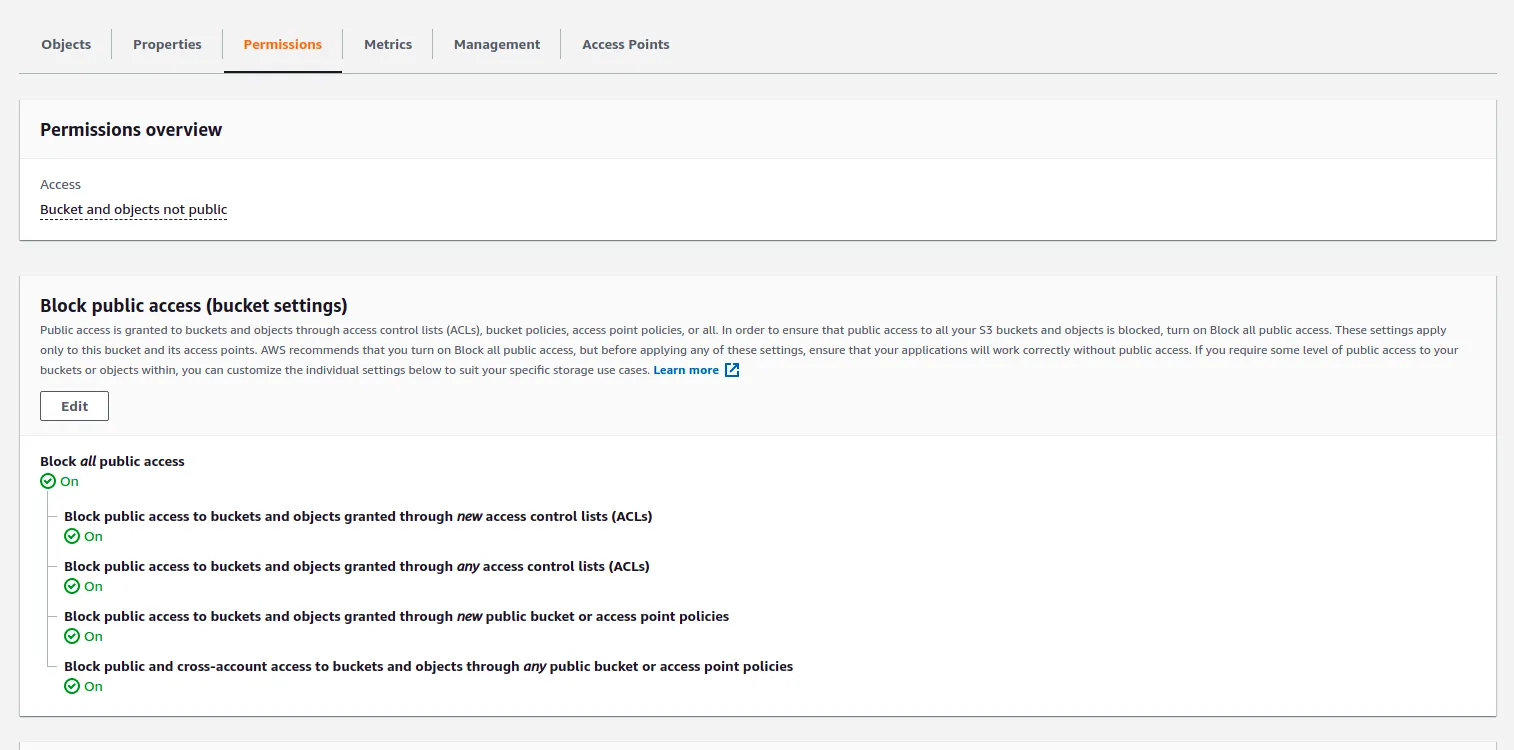This screenshot has height=750, width=1514.
Task: Select the Permissions tab
Action: point(283,44)
